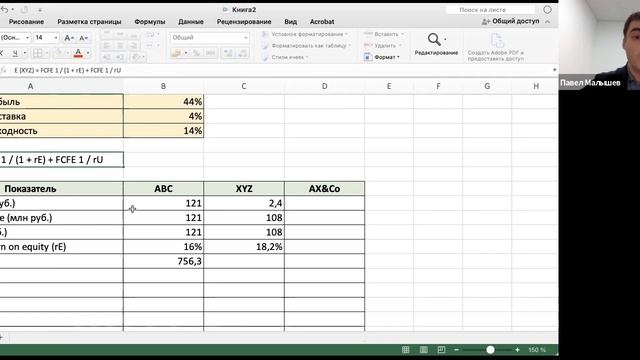Click the zoom out minus icon
Image resolution: width=640 pixels, height=360 pixels.
click(457, 350)
